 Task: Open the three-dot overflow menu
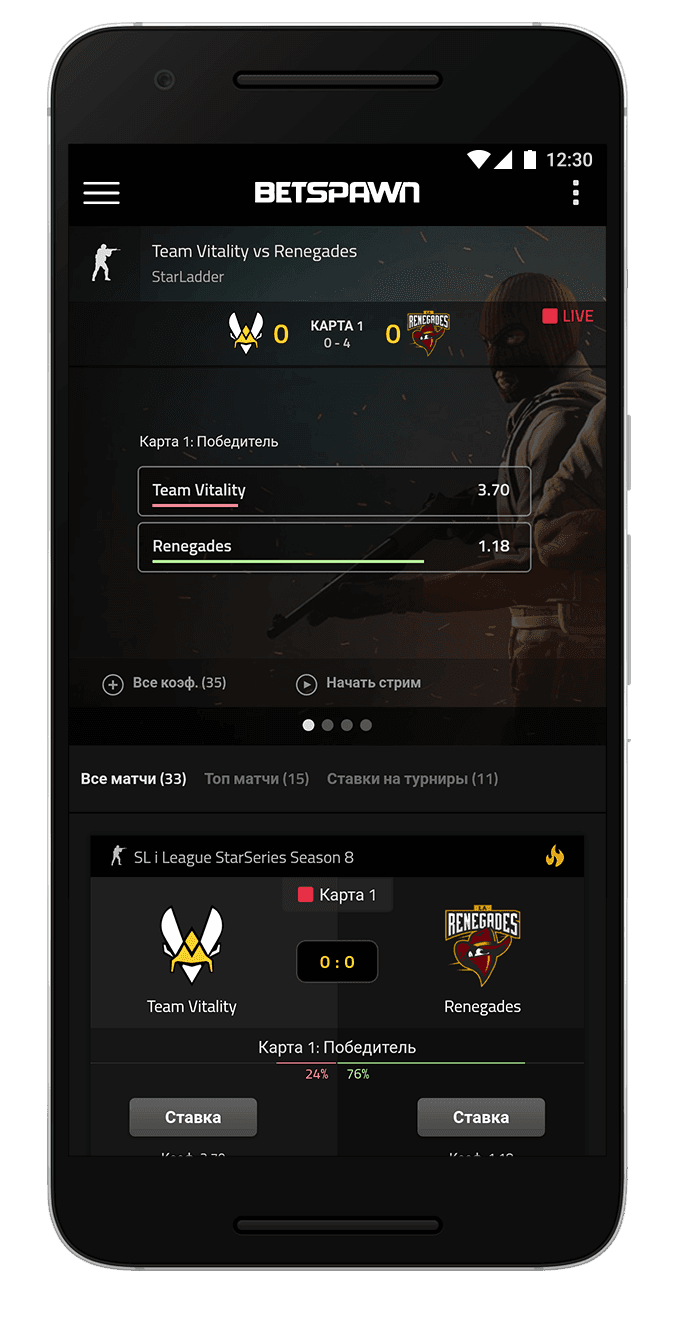click(x=575, y=193)
